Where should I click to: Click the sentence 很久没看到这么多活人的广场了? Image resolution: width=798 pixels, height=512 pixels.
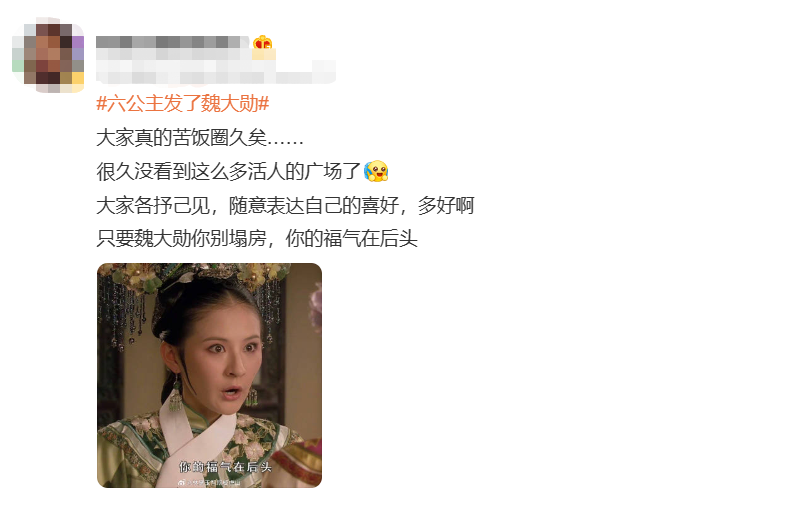point(229,172)
